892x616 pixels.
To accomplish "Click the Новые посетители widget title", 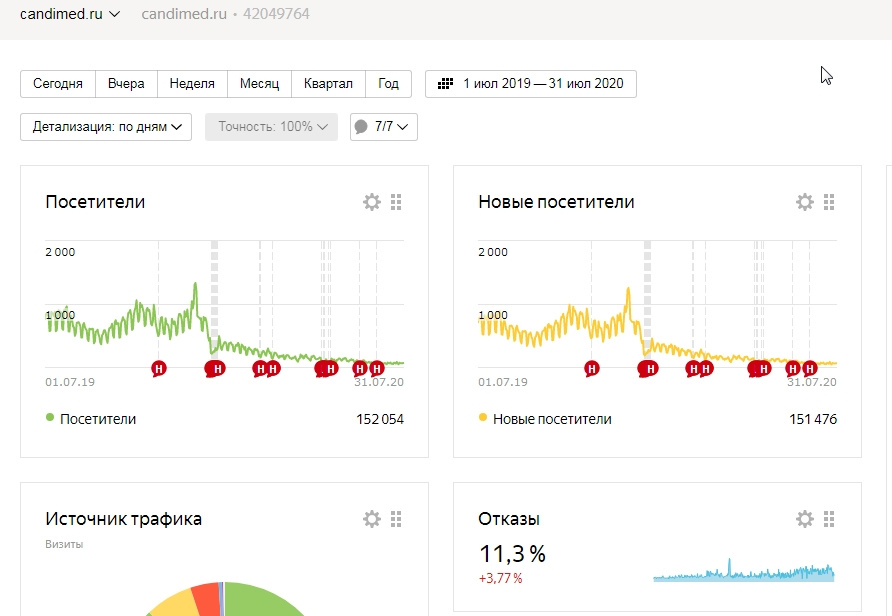I will pyautogui.click(x=556, y=202).
